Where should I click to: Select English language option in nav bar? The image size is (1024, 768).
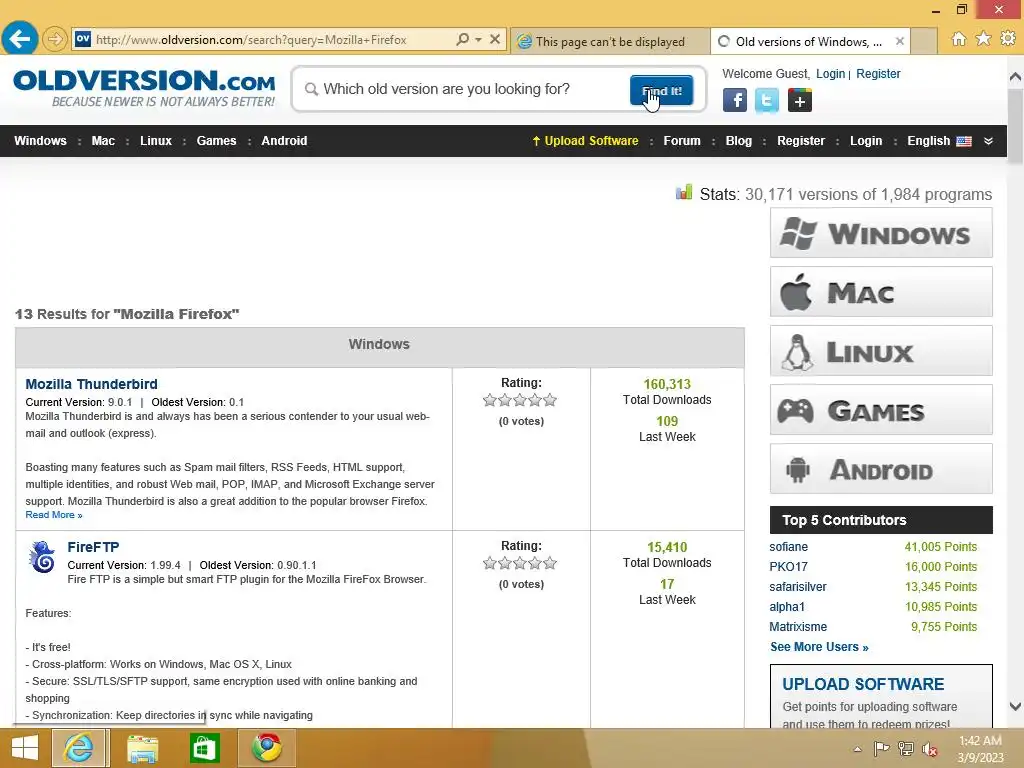coord(939,141)
